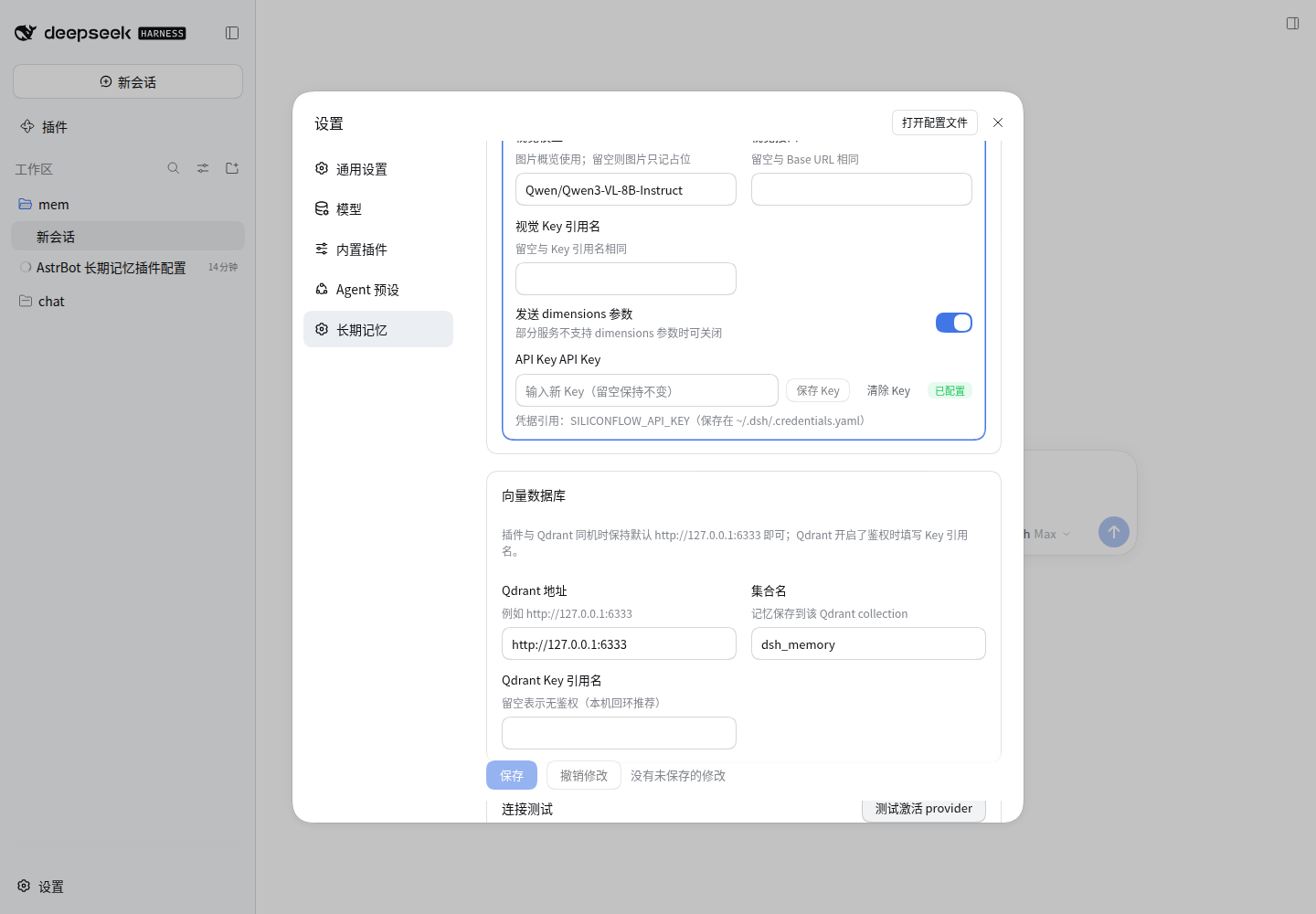The width and height of the screenshot is (1316, 914).
Task: Focus the empty vision Base URL field
Action: pyautogui.click(x=862, y=189)
